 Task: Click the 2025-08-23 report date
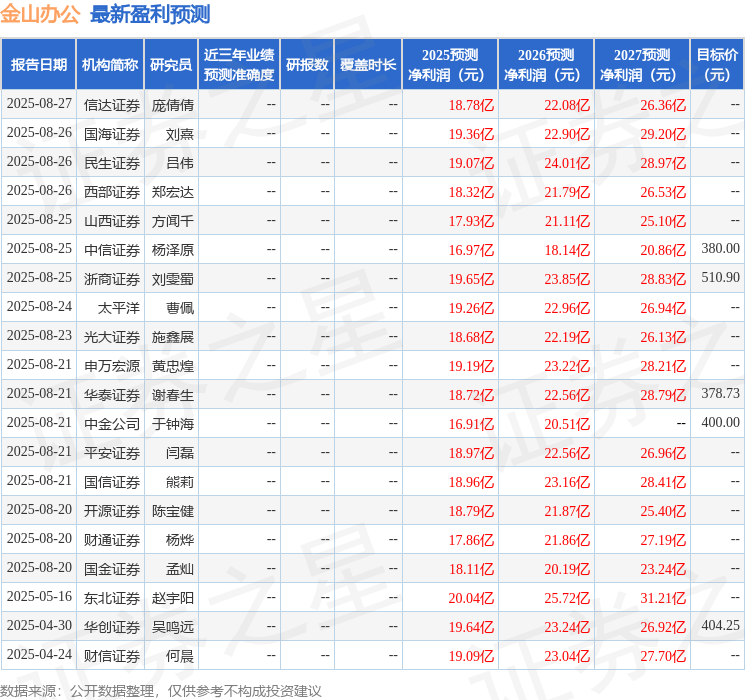click(39, 336)
